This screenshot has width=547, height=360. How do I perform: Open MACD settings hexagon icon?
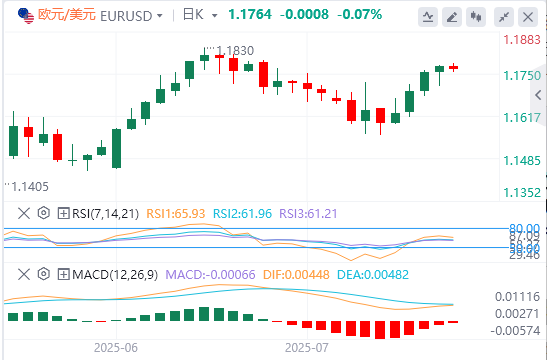coord(44,274)
